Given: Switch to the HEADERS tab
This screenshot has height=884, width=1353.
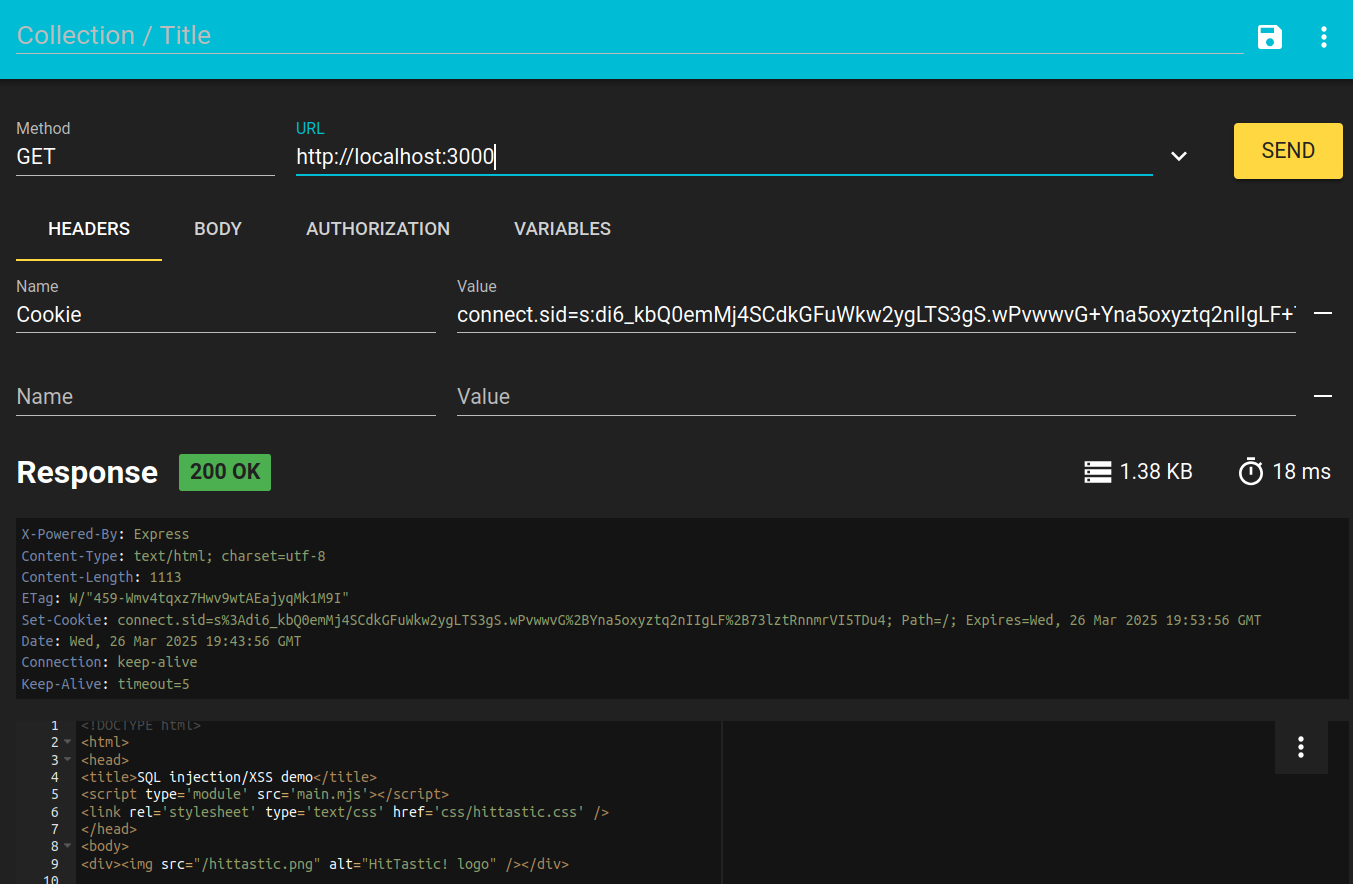Looking at the screenshot, I should tap(89, 229).
